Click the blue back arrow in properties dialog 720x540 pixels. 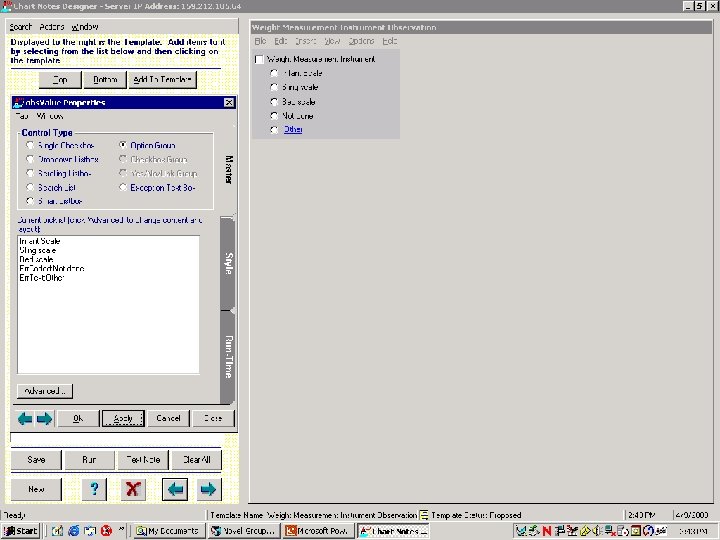tap(25, 418)
